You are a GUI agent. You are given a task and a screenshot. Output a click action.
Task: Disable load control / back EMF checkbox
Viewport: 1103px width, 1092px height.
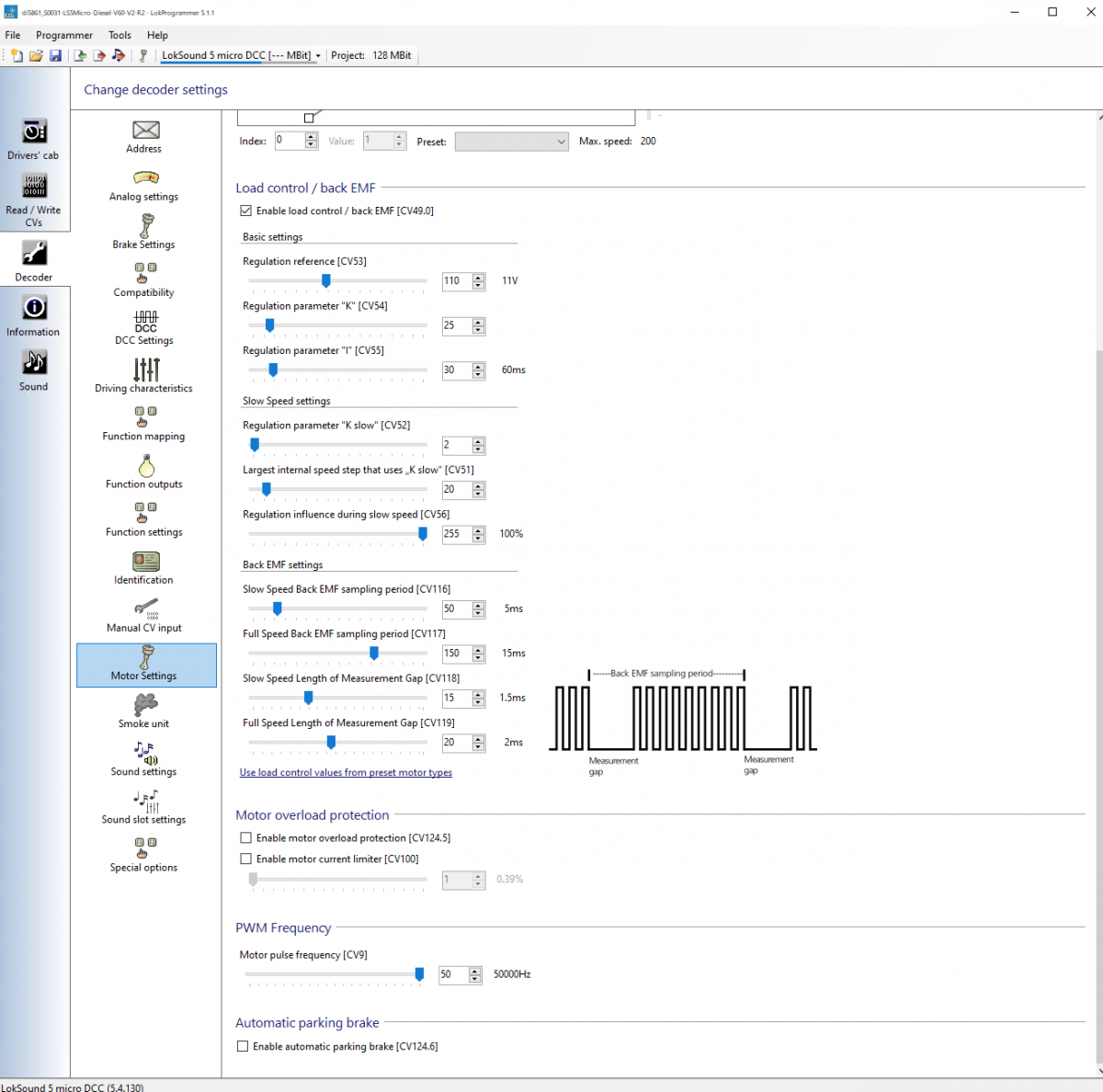click(246, 210)
